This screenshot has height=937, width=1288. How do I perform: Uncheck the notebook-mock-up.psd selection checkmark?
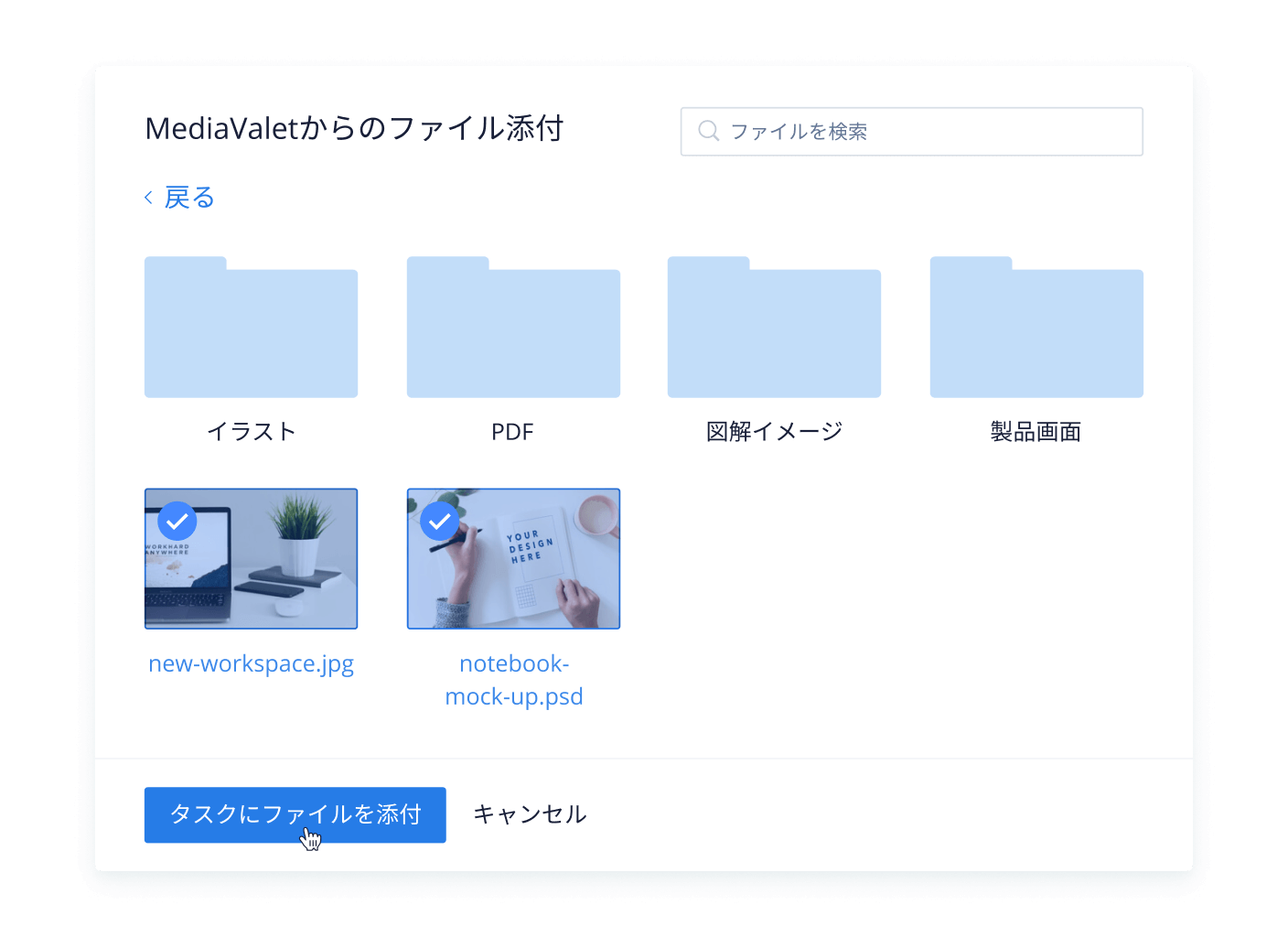(x=440, y=522)
